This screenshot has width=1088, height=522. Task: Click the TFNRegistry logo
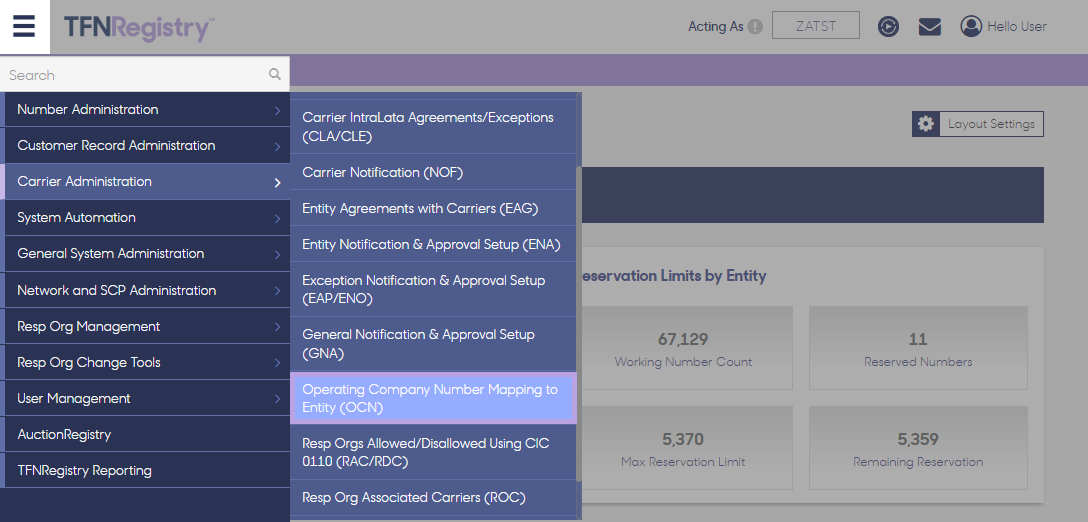tap(139, 27)
